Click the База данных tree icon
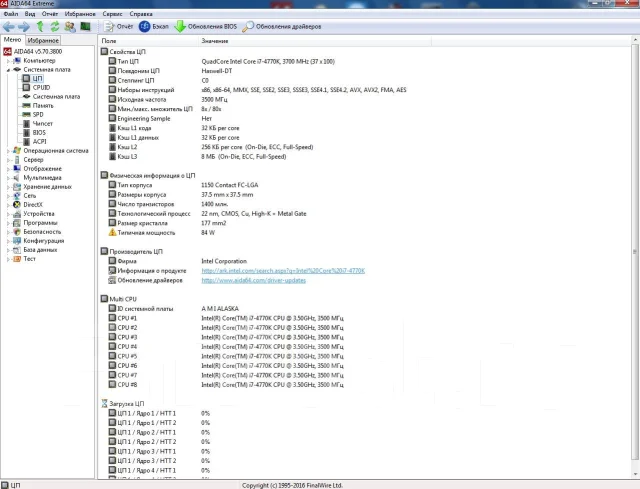This screenshot has width=640, height=489. [17, 249]
